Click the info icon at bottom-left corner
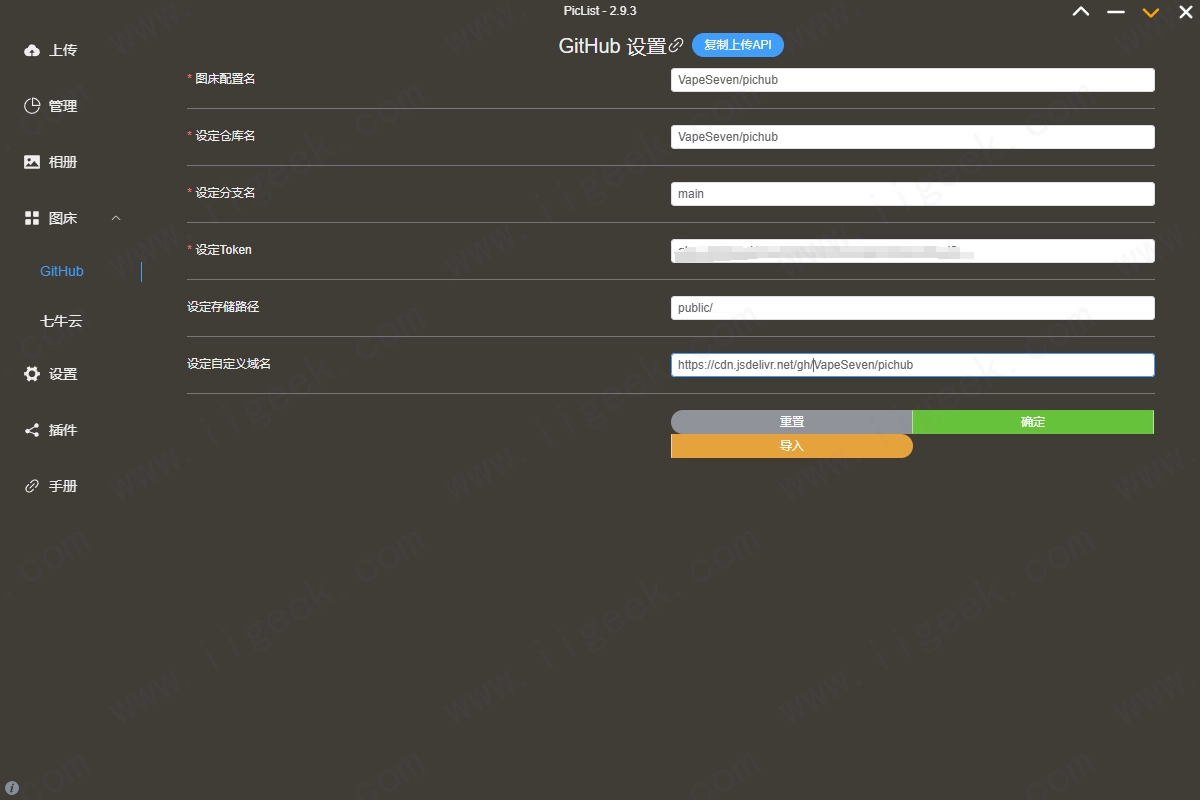Viewport: 1200px width, 800px height. click(x=12, y=788)
